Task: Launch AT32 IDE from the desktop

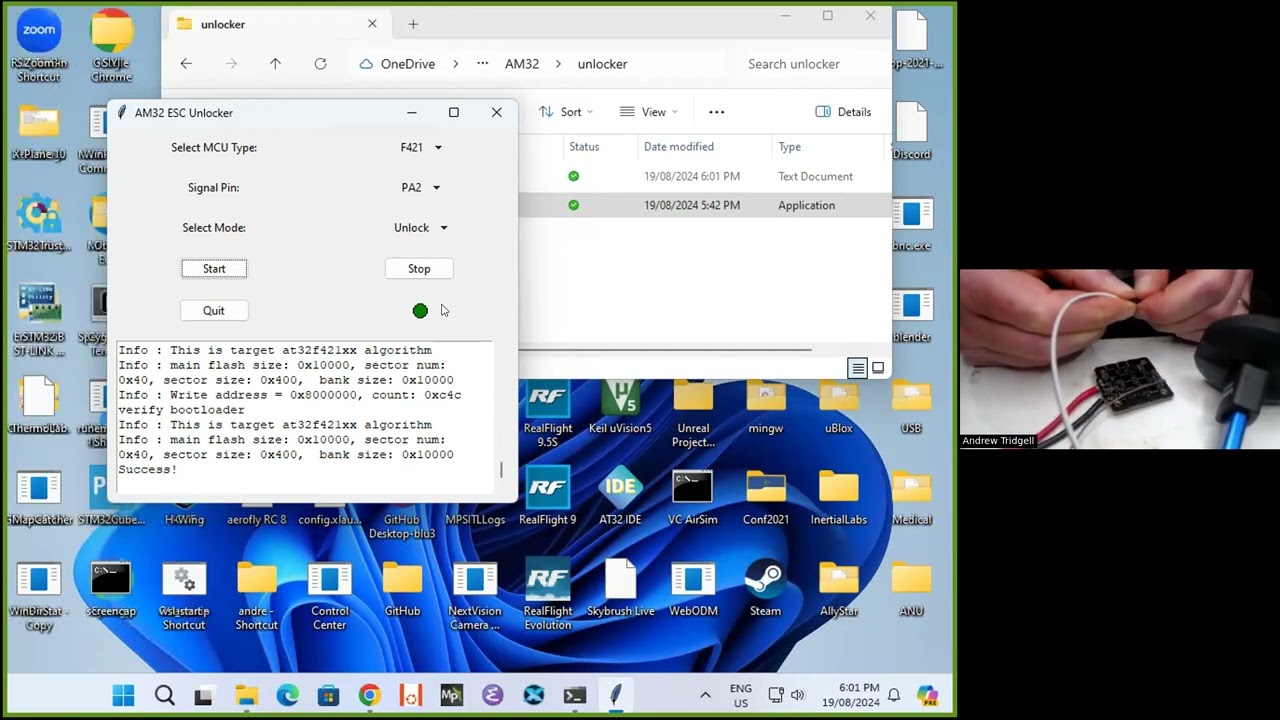Action: click(x=620, y=490)
